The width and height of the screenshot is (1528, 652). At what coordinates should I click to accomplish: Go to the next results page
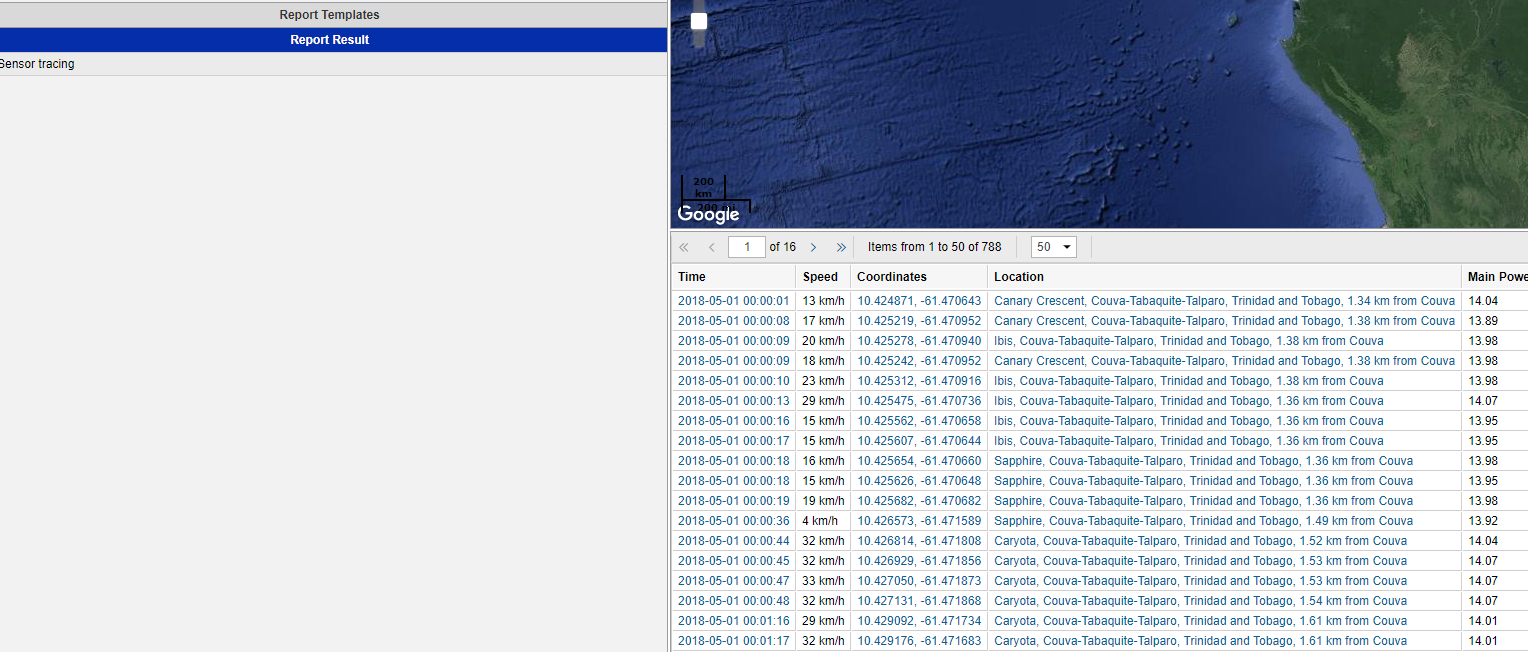point(813,247)
